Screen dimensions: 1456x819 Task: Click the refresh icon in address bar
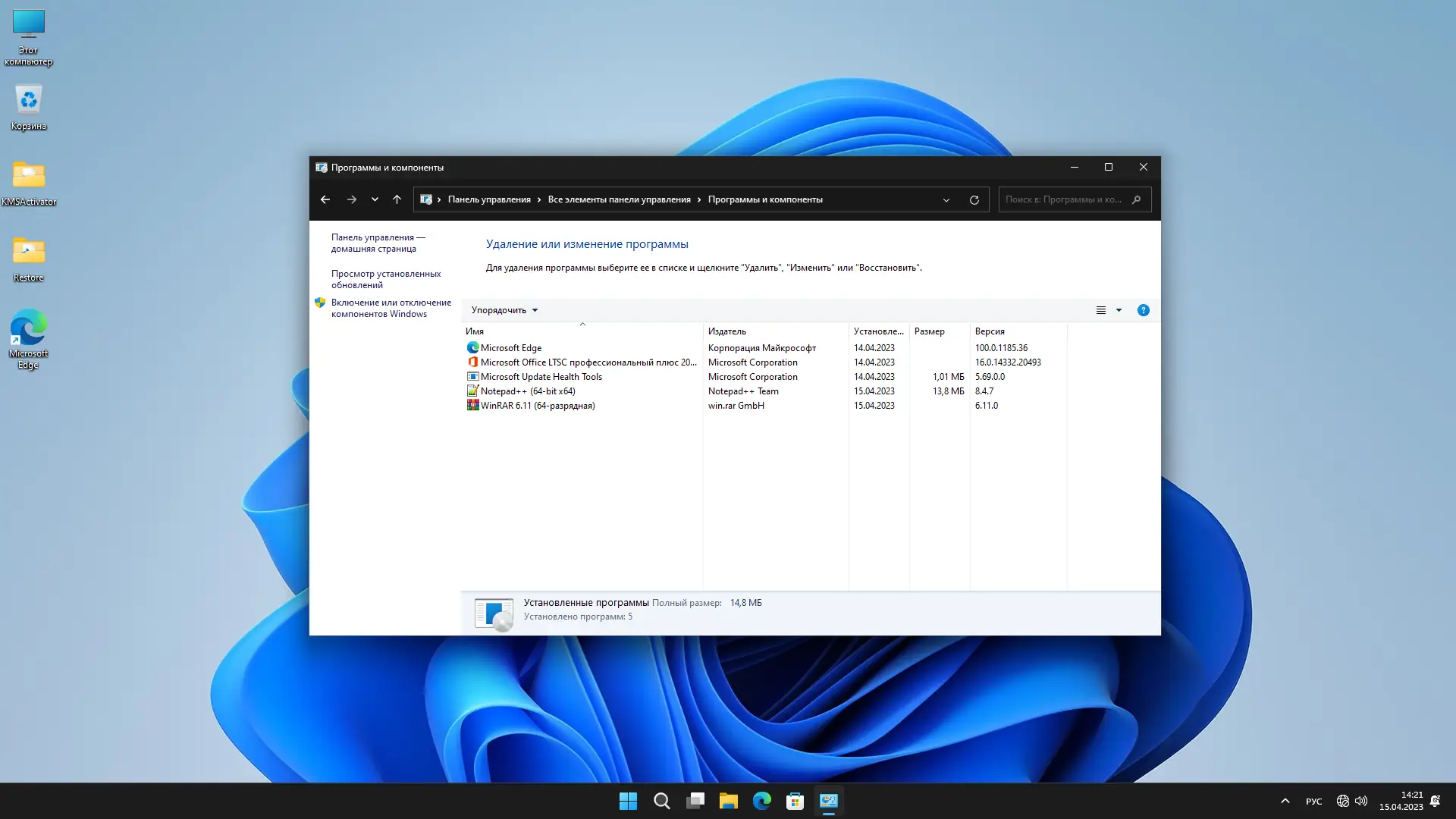974,199
